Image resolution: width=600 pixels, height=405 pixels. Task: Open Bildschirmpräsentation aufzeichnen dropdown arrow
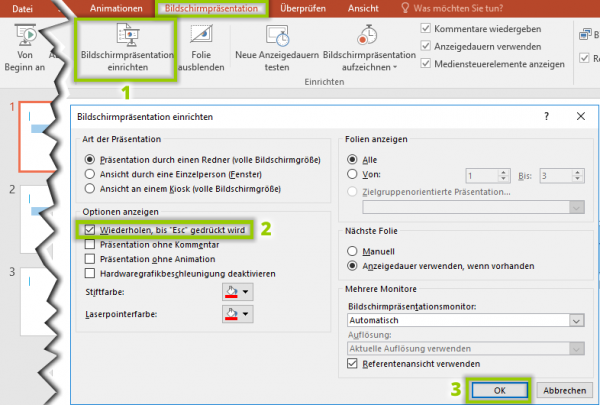point(395,67)
